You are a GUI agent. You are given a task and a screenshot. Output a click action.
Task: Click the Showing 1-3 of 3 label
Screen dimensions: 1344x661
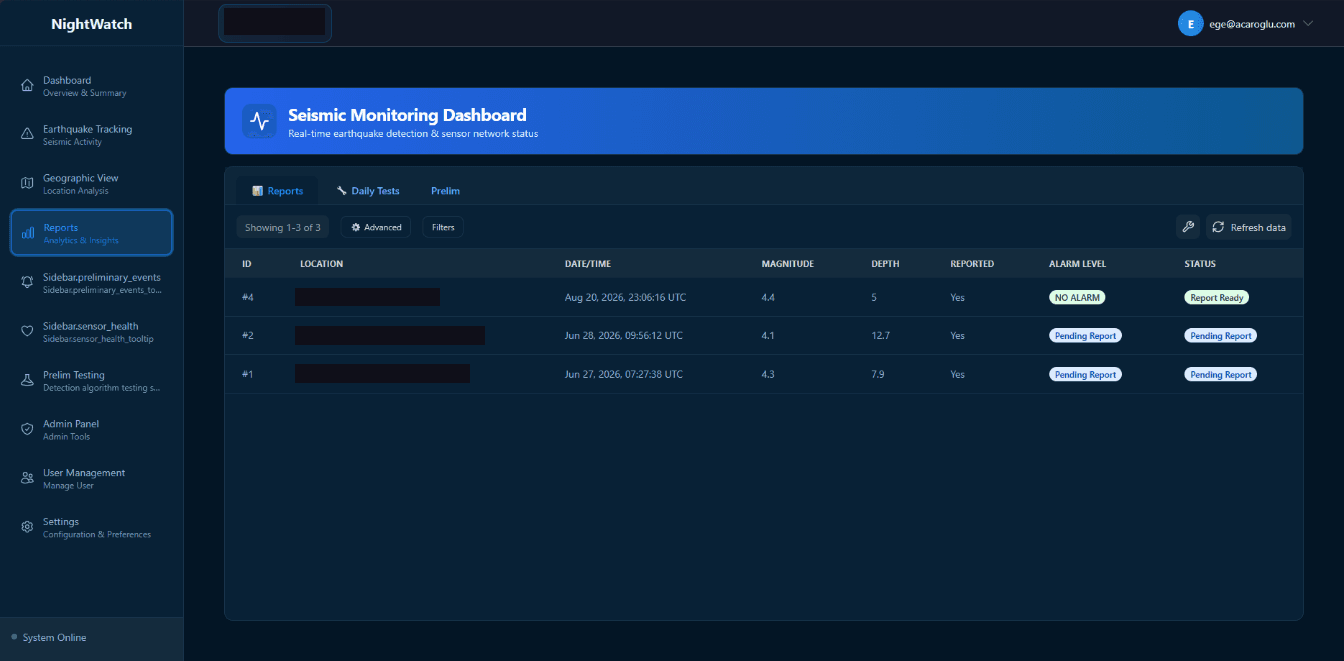(283, 228)
